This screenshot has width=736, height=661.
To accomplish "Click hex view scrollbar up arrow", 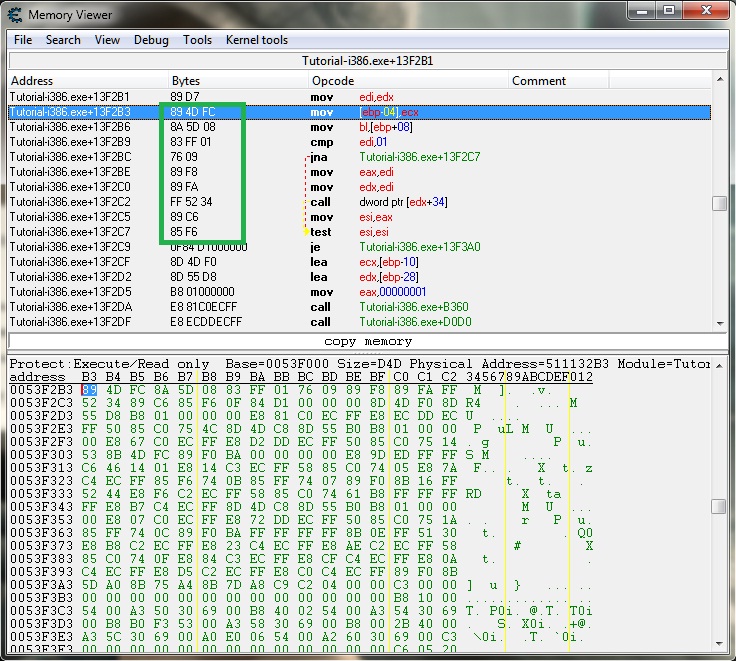I will point(719,365).
